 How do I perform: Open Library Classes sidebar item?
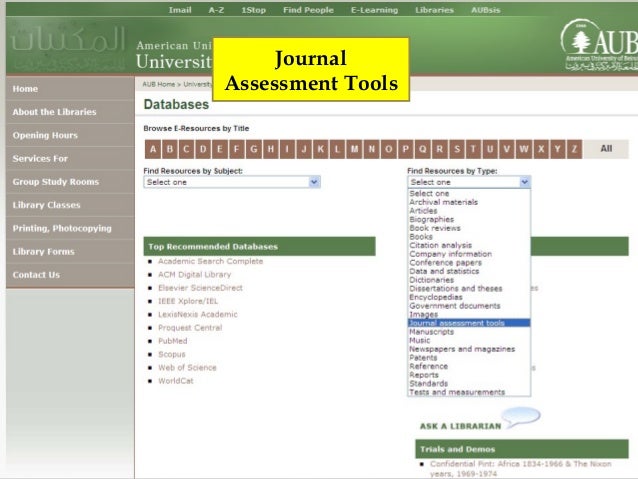[x=70, y=205]
